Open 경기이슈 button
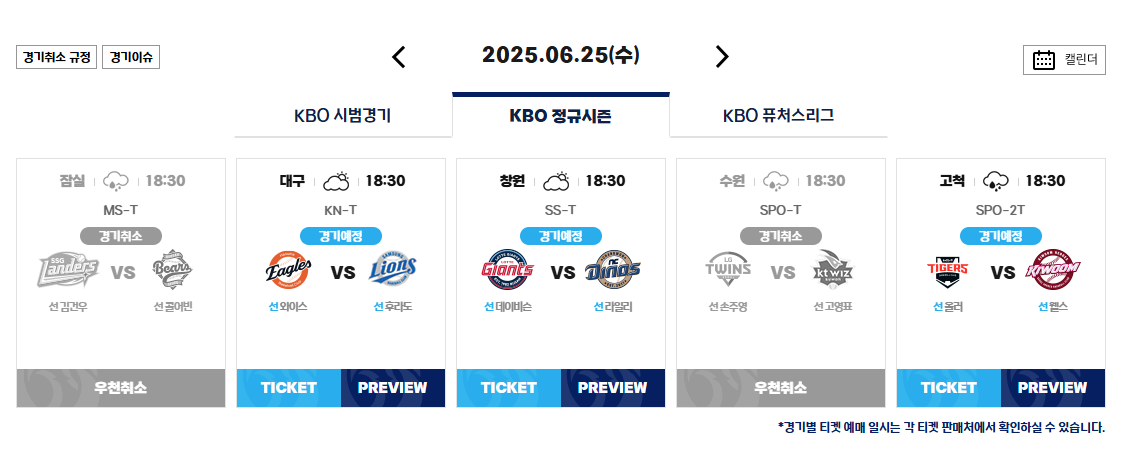 pyautogui.click(x=131, y=58)
